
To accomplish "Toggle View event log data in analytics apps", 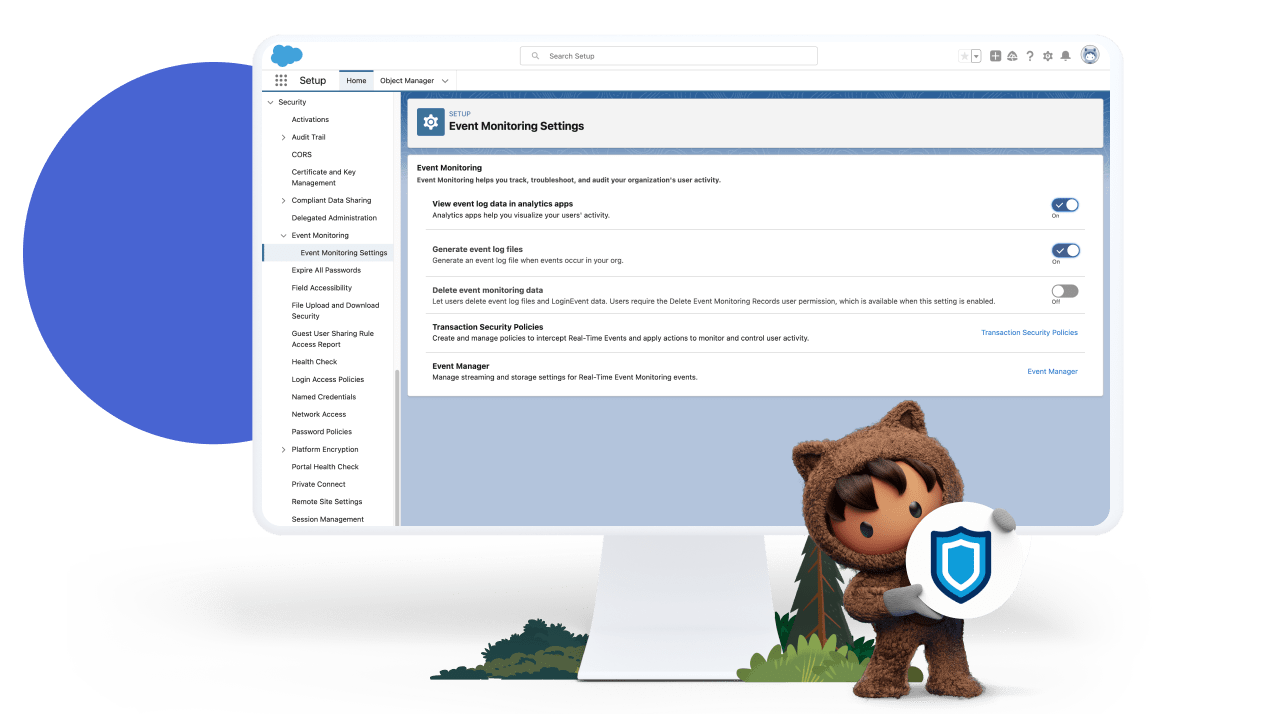I will click(1064, 205).
